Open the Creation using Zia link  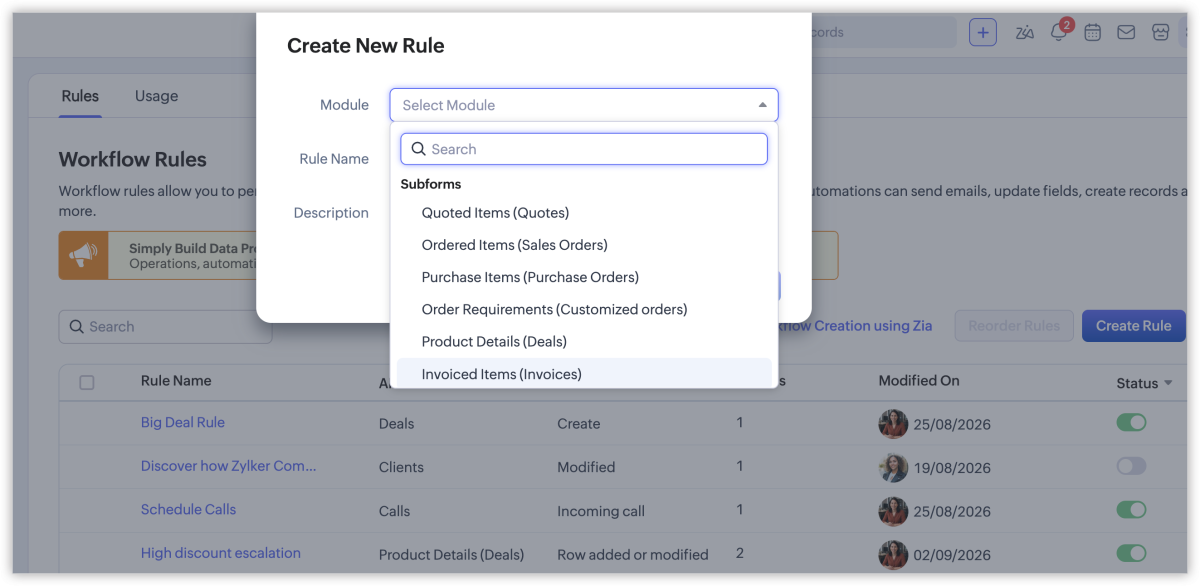coord(856,326)
